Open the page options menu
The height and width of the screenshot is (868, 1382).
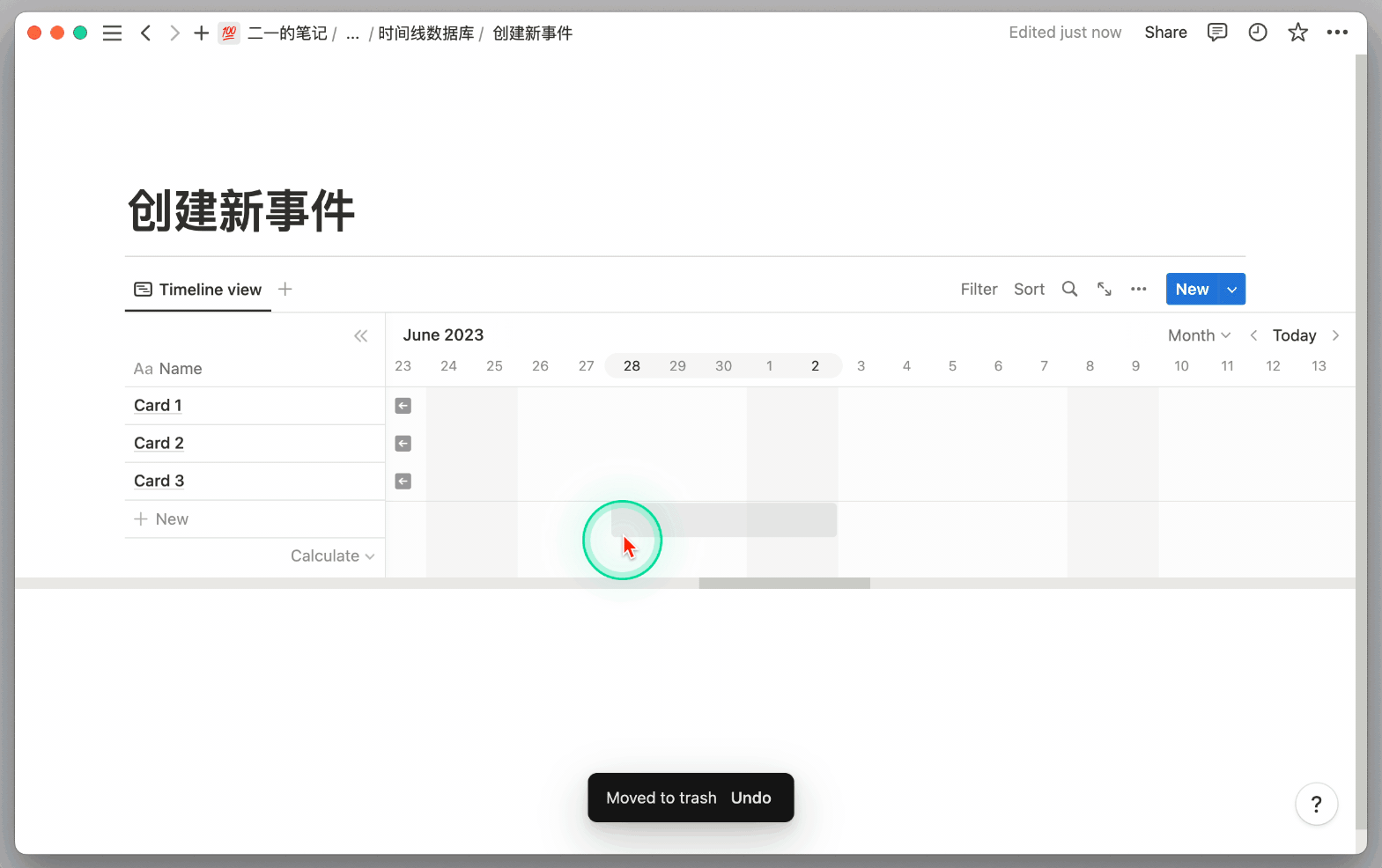click(1337, 33)
